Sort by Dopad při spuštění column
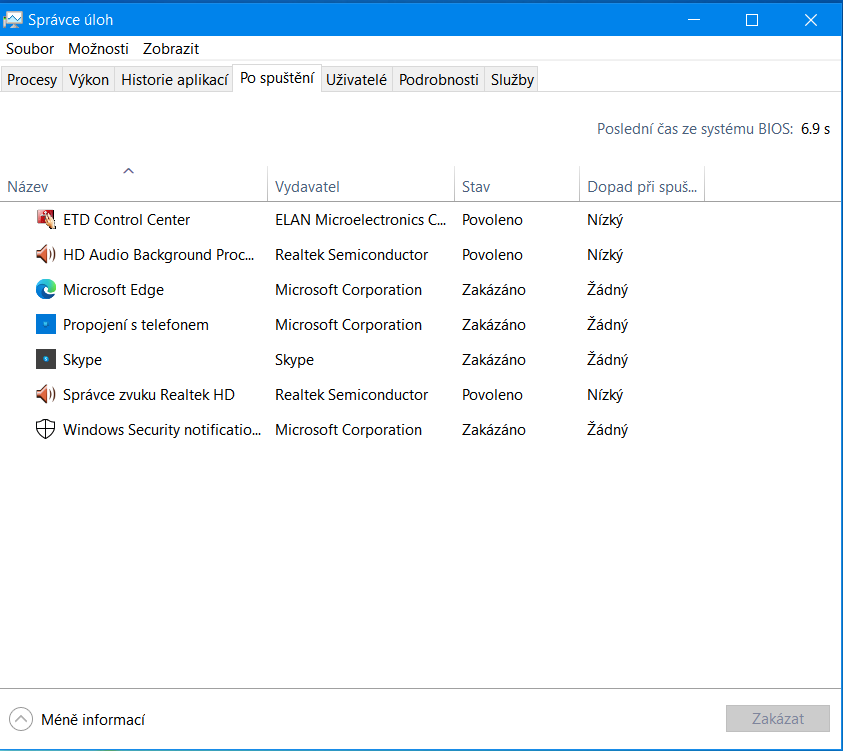This screenshot has width=843, height=751. point(641,187)
